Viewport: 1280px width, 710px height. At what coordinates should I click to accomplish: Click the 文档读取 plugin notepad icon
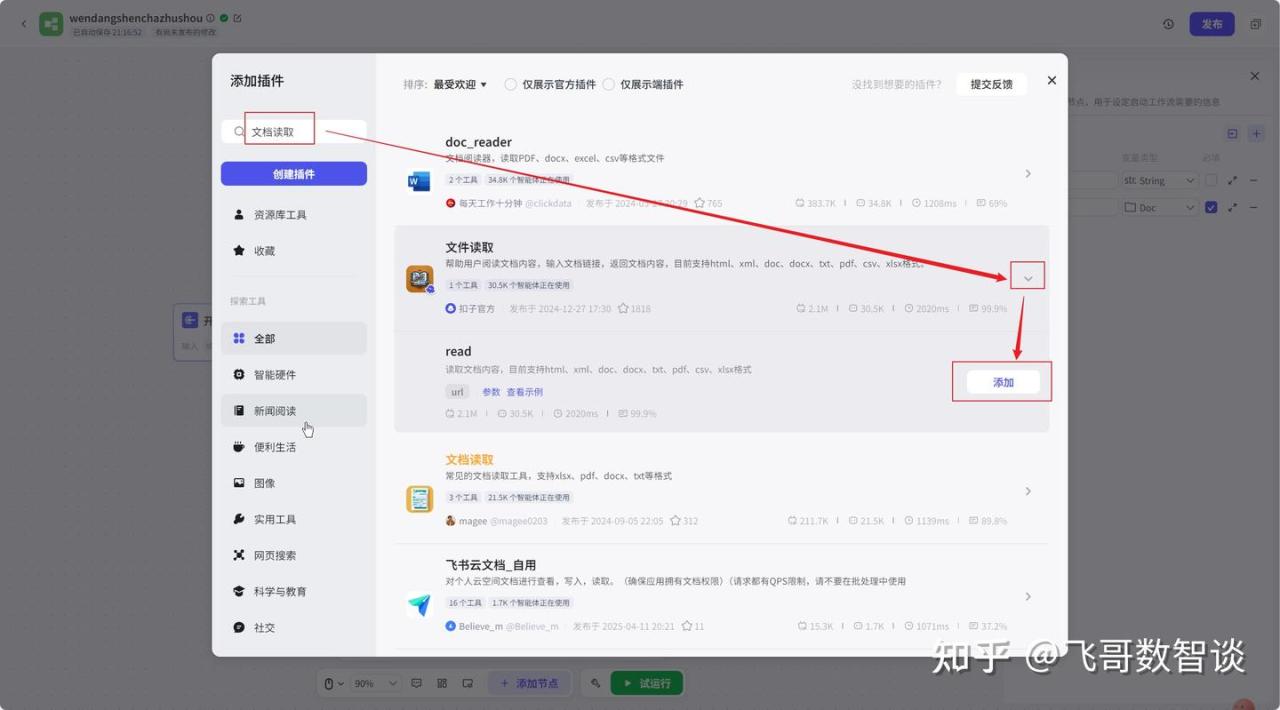[420, 499]
